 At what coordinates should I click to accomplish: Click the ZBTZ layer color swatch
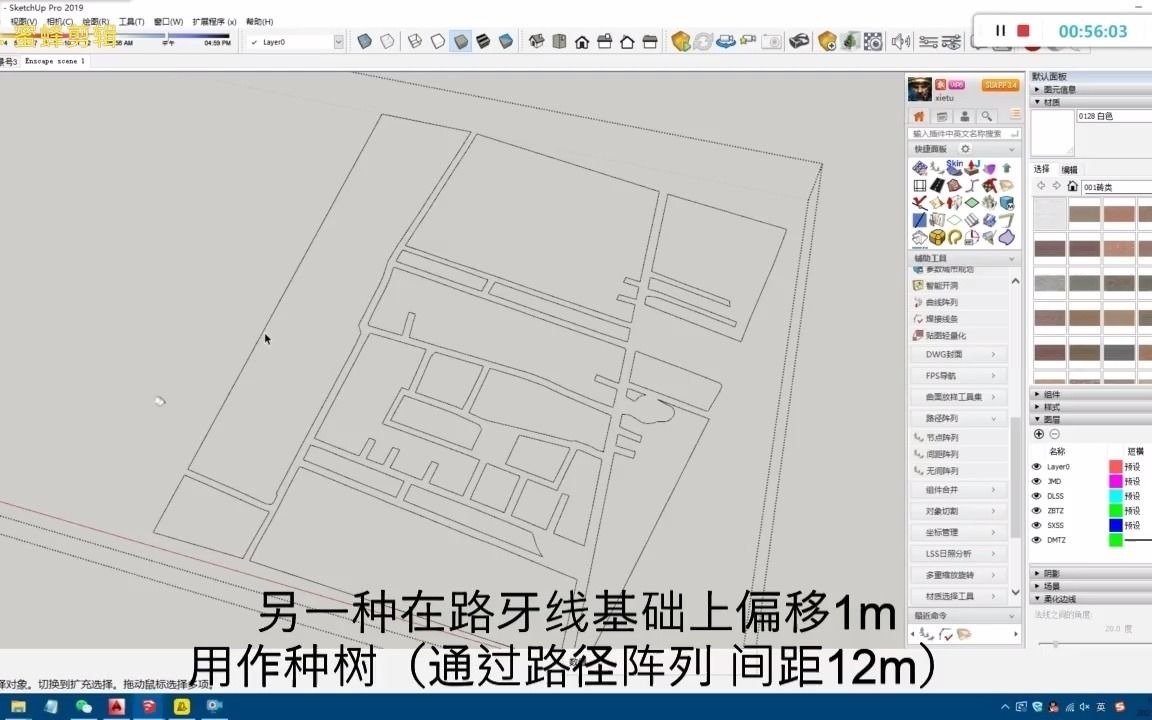click(x=1116, y=510)
